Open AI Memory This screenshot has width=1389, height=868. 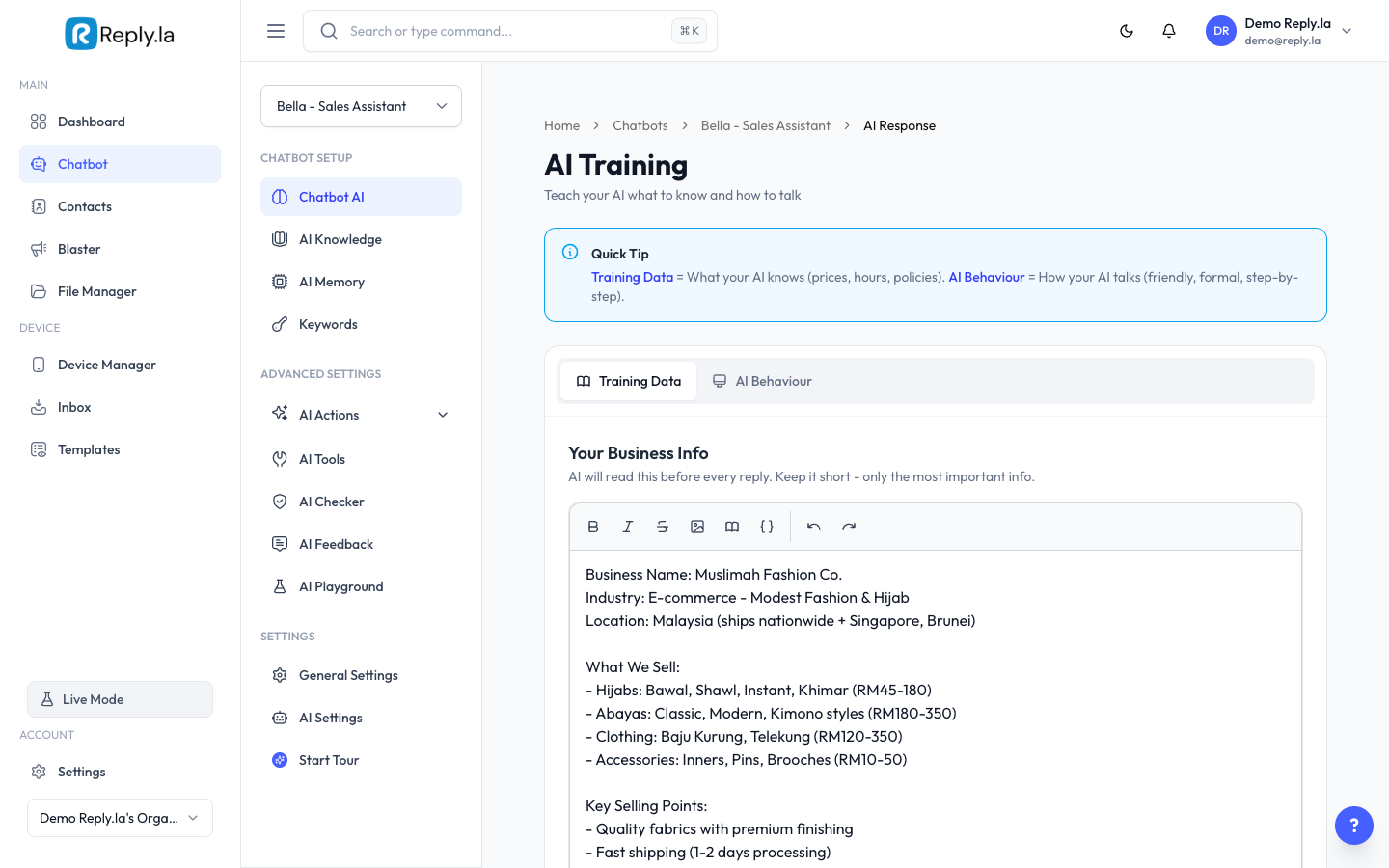(361, 282)
